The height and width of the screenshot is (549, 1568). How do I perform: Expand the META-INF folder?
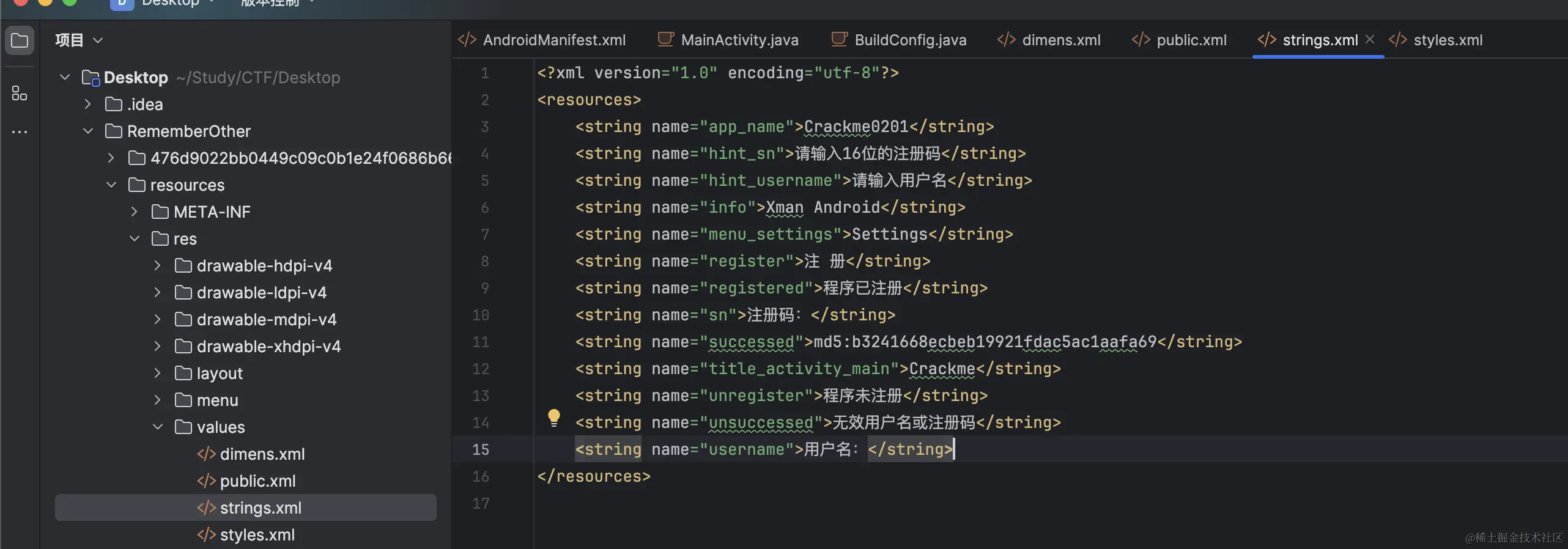coord(135,212)
